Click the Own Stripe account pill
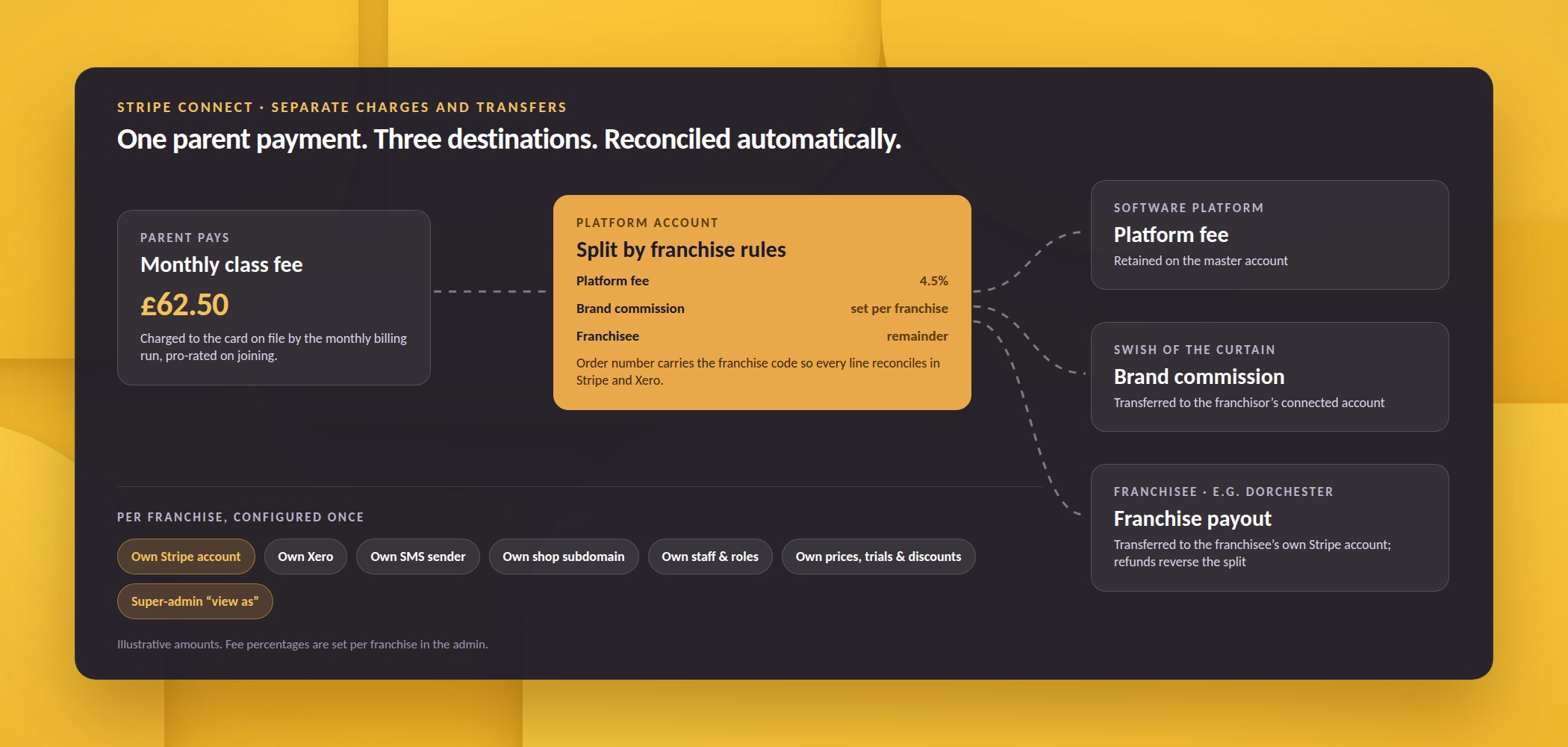The image size is (1568, 747). click(x=186, y=557)
